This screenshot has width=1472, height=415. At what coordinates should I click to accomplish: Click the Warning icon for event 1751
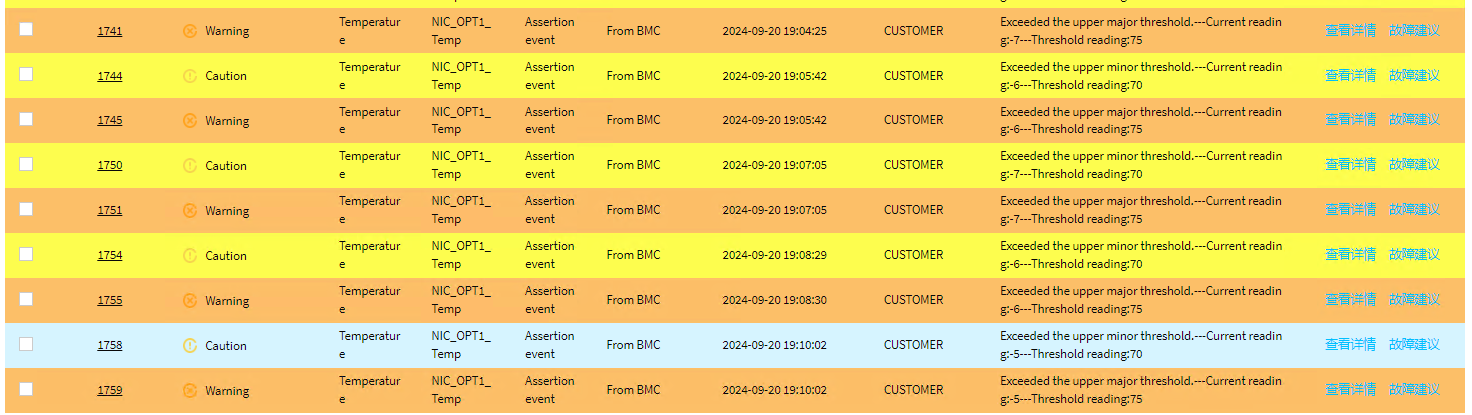point(190,211)
